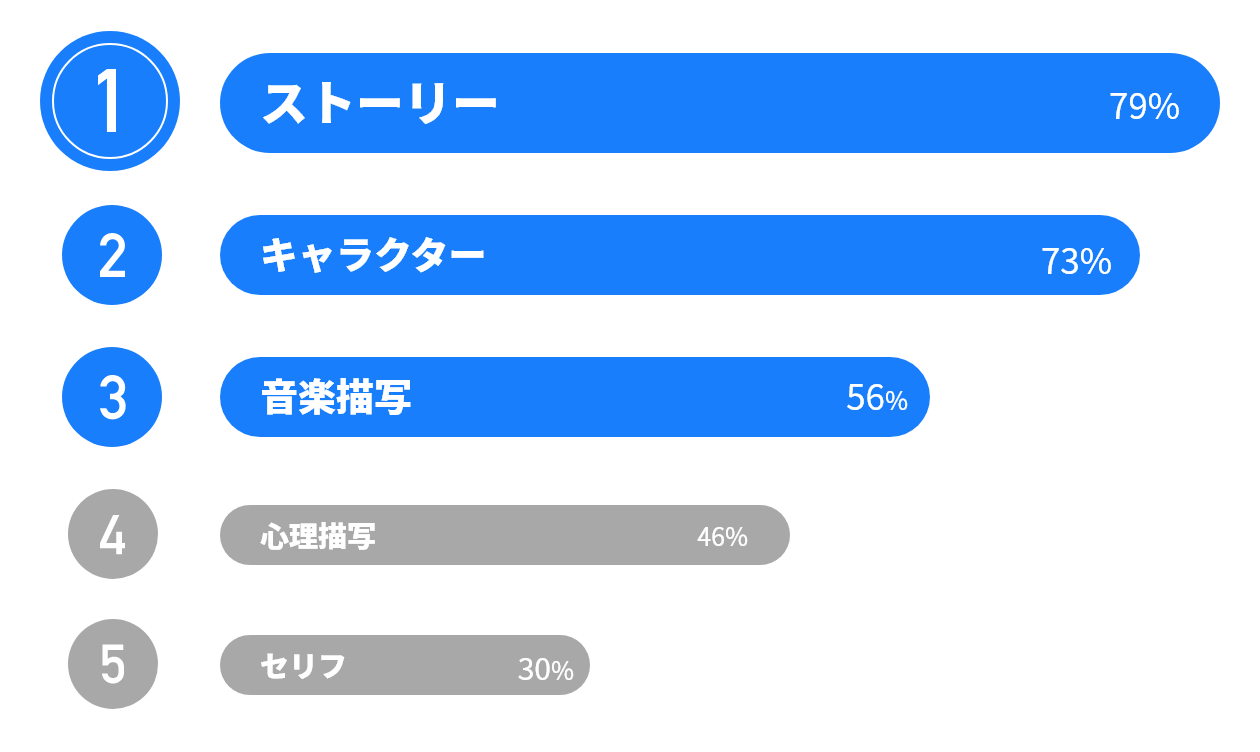The height and width of the screenshot is (752, 1260).
Task: Click the gray rank 4 circle
Action: click(x=113, y=534)
